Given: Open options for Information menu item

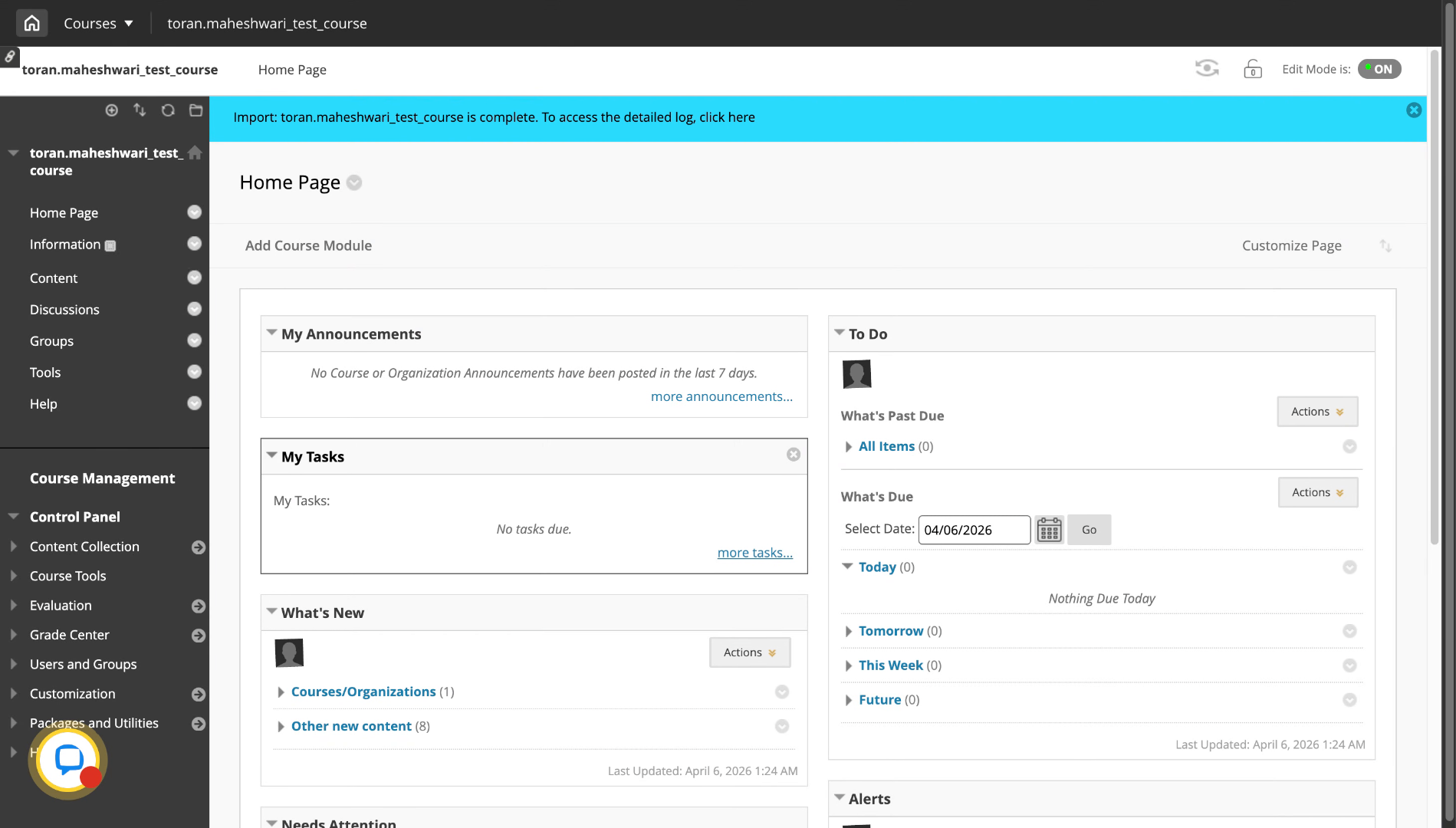Looking at the screenshot, I should (x=195, y=244).
